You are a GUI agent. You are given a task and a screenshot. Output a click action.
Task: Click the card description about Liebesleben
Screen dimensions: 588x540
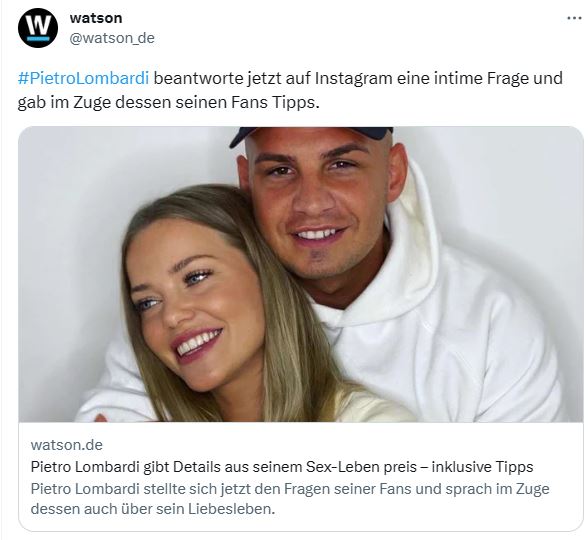(x=290, y=499)
